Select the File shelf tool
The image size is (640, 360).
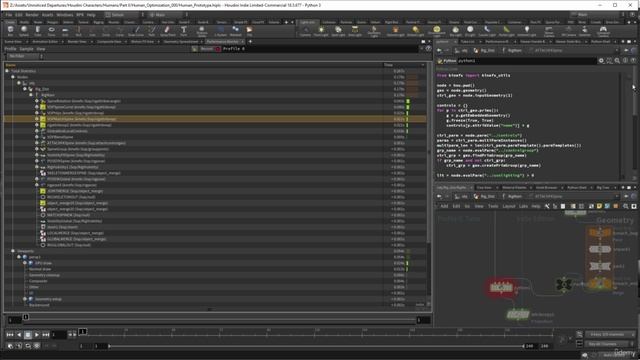(x=249, y=31)
